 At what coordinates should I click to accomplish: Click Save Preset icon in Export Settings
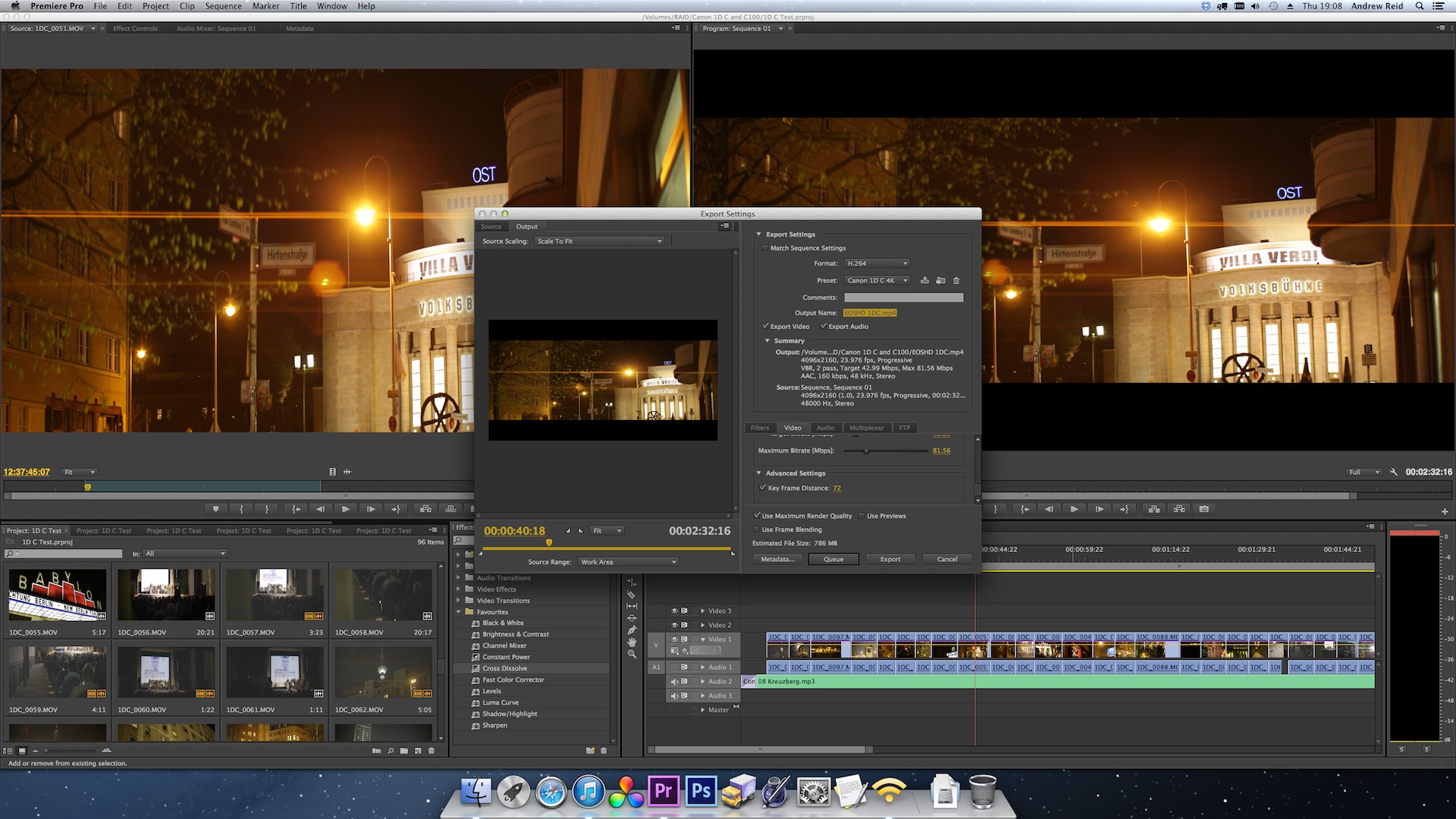pos(924,281)
